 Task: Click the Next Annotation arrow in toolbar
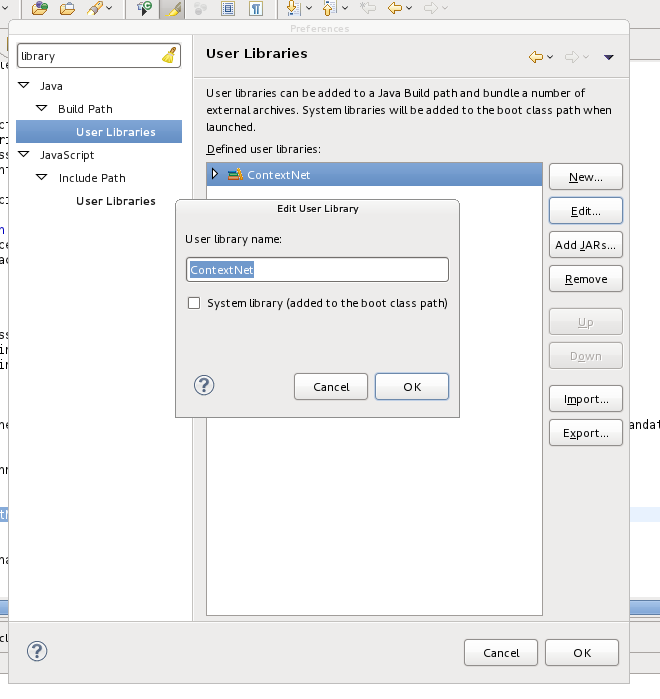click(x=293, y=9)
